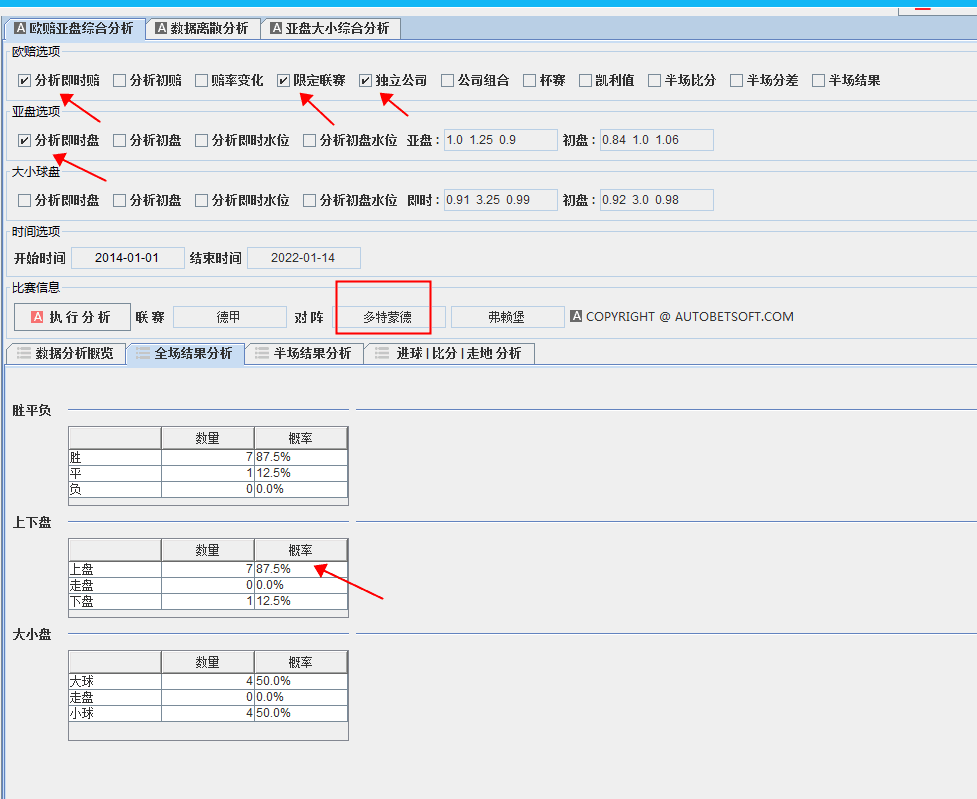Open the 德甲 league selector field
Viewport: 977px width, 799px height.
click(x=229, y=317)
